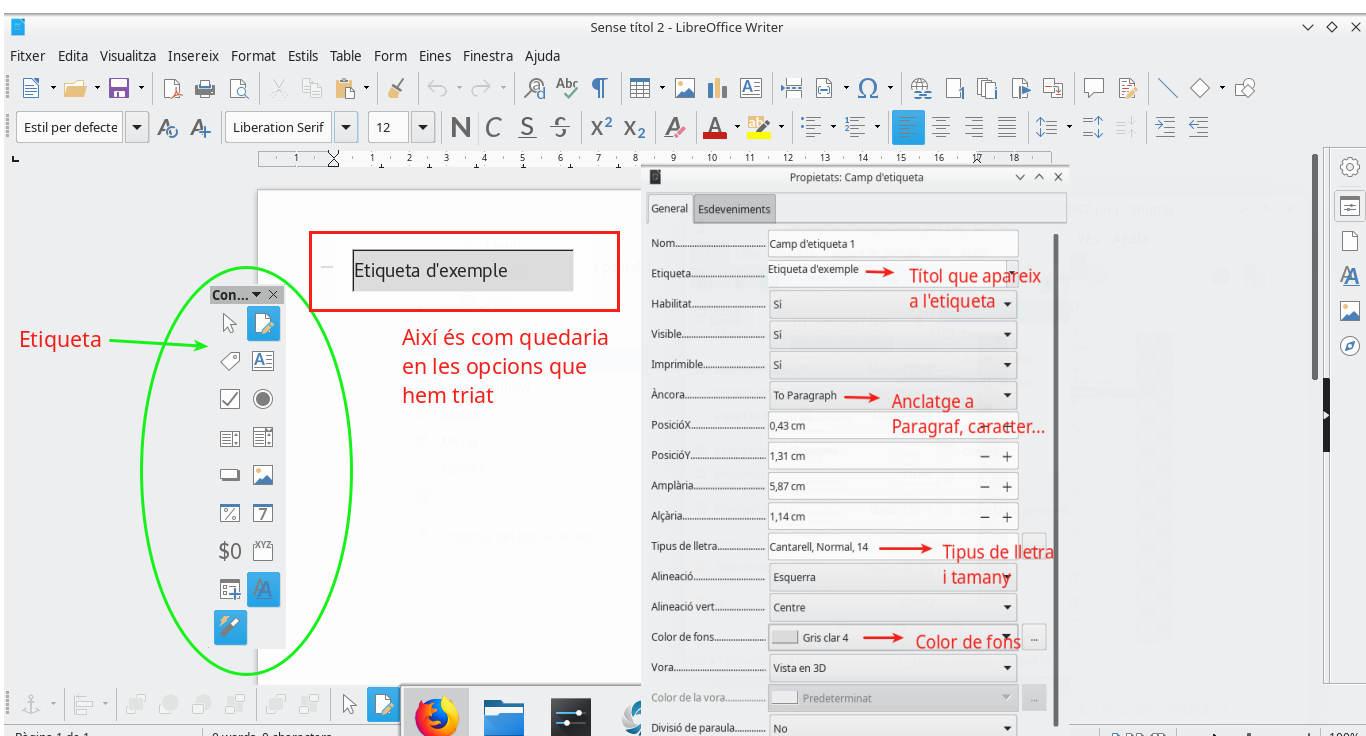Select the Text Box form control icon

point(263,361)
